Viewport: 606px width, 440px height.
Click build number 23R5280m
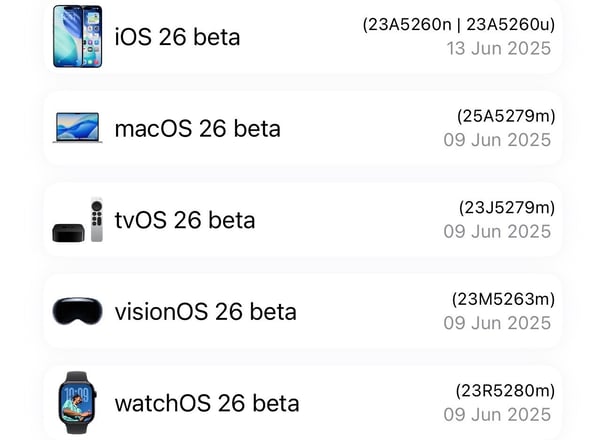[x=505, y=391]
